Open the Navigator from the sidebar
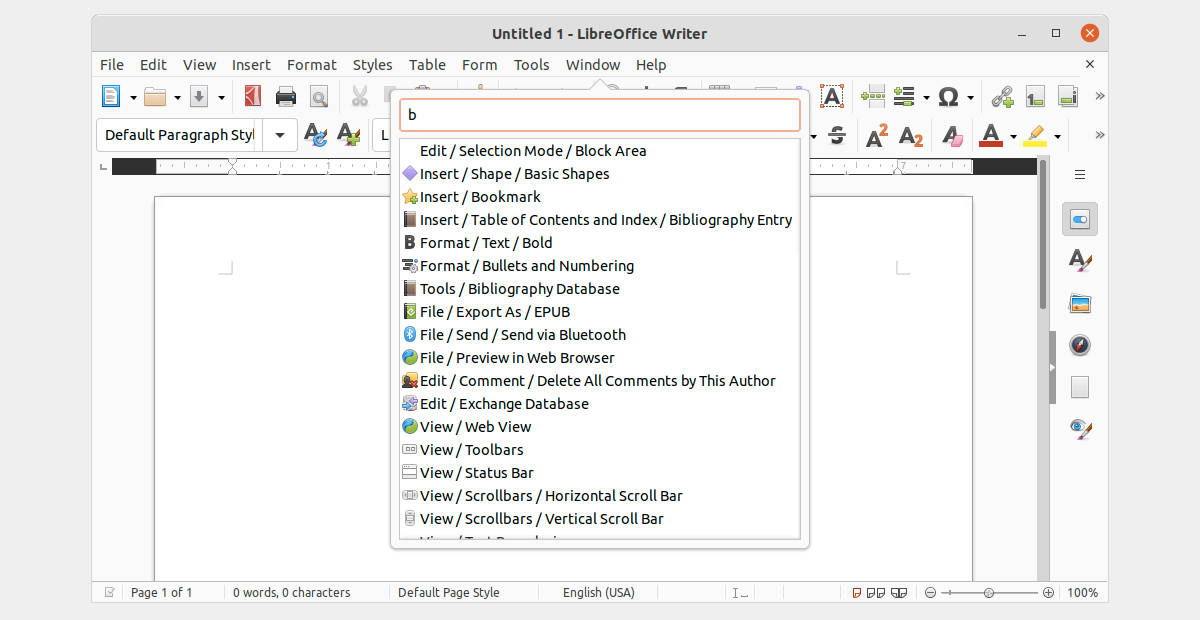 (1080, 344)
